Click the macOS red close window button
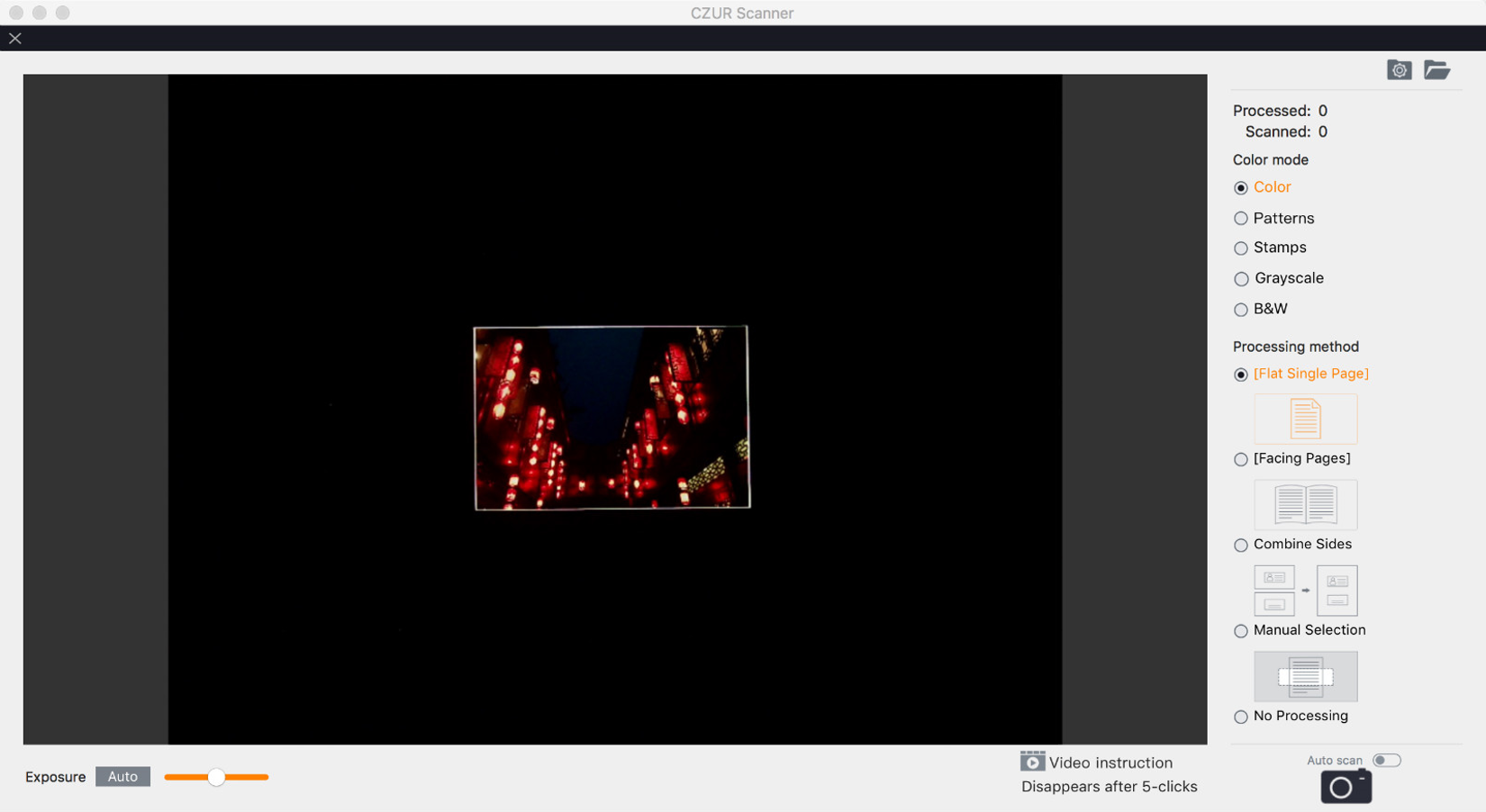This screenshot has width=1486, height=812. click(x=16, y=13)
